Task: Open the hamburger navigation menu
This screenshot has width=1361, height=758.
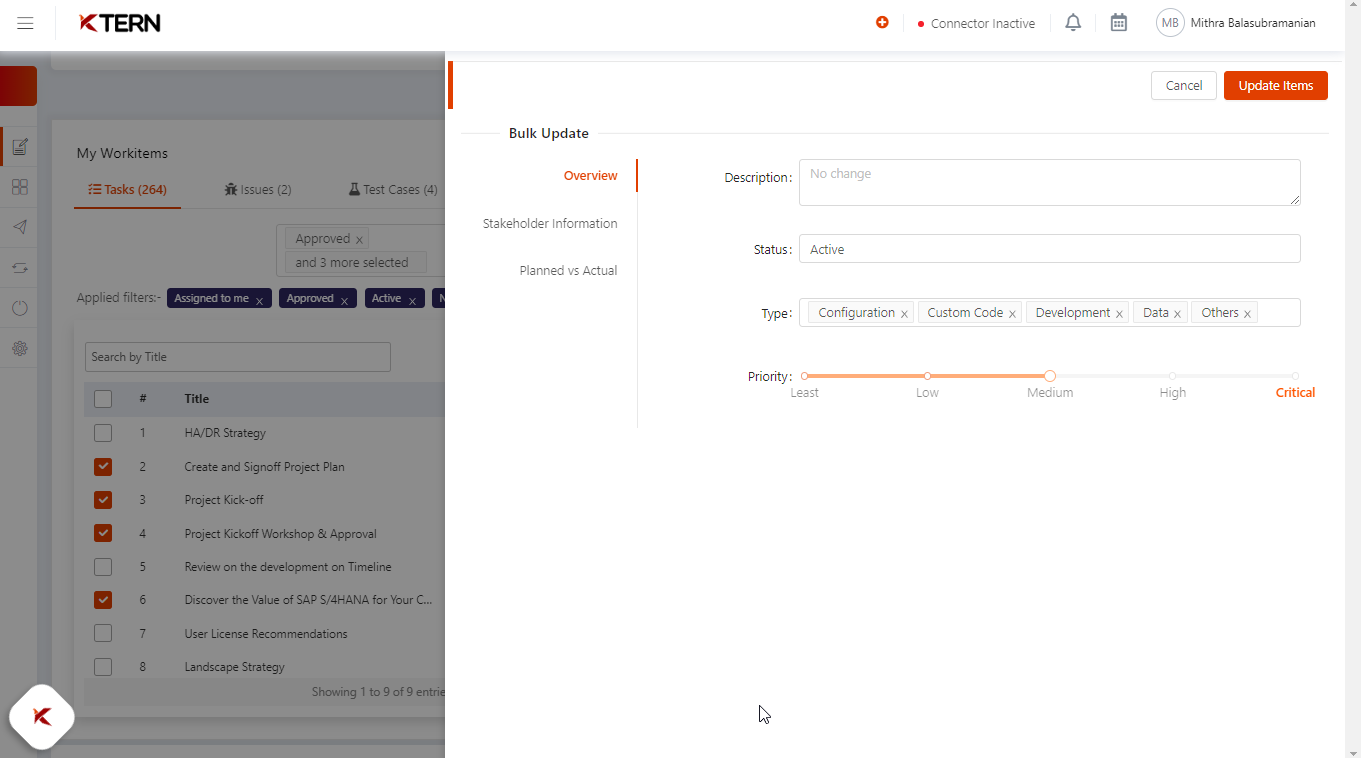Action: coord(25,23)
